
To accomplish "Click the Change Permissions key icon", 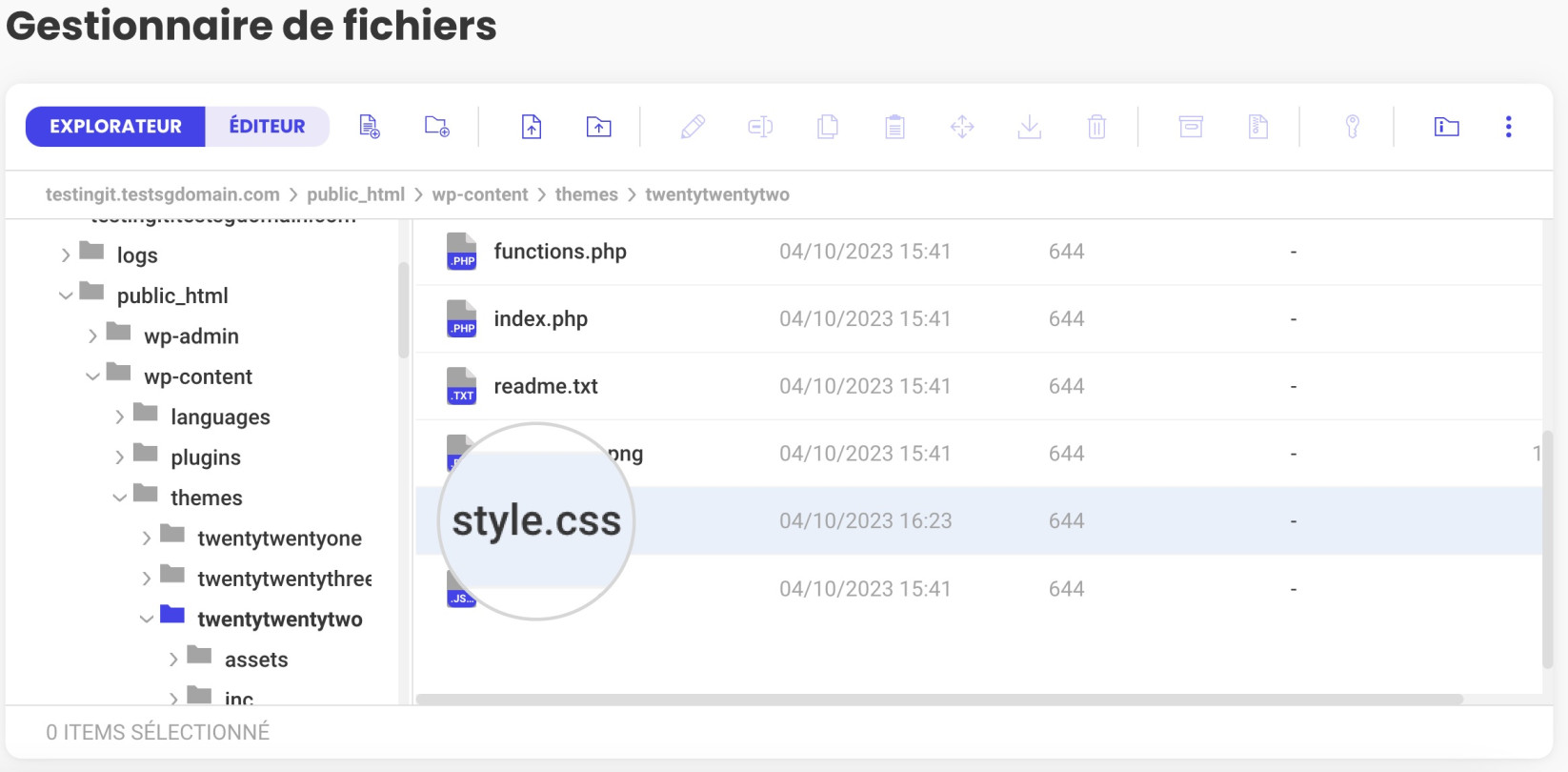I will pos(1352,126).
